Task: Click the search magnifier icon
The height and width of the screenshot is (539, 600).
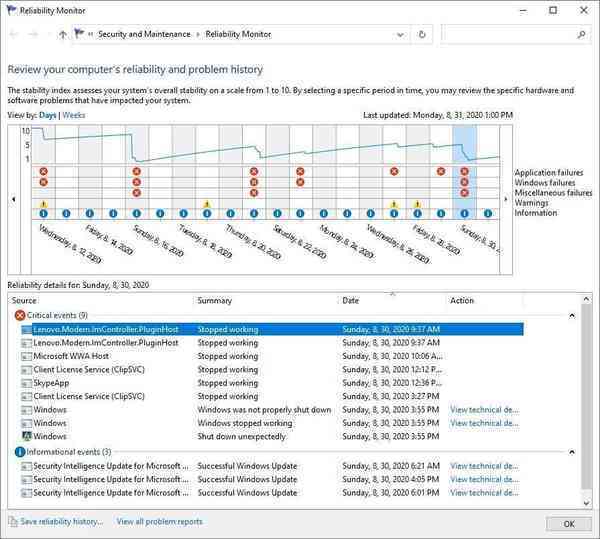Action: (581, 34)
